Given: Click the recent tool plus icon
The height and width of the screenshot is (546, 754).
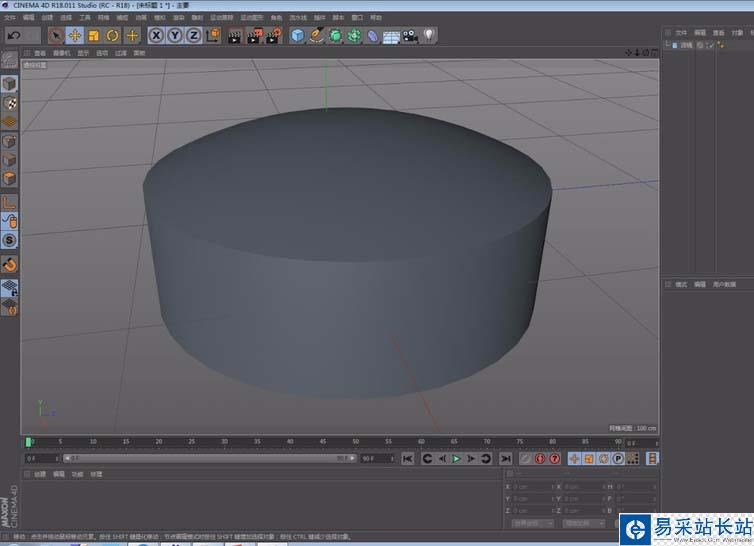Looking at the screenshot, I should [x=132, y=36].
